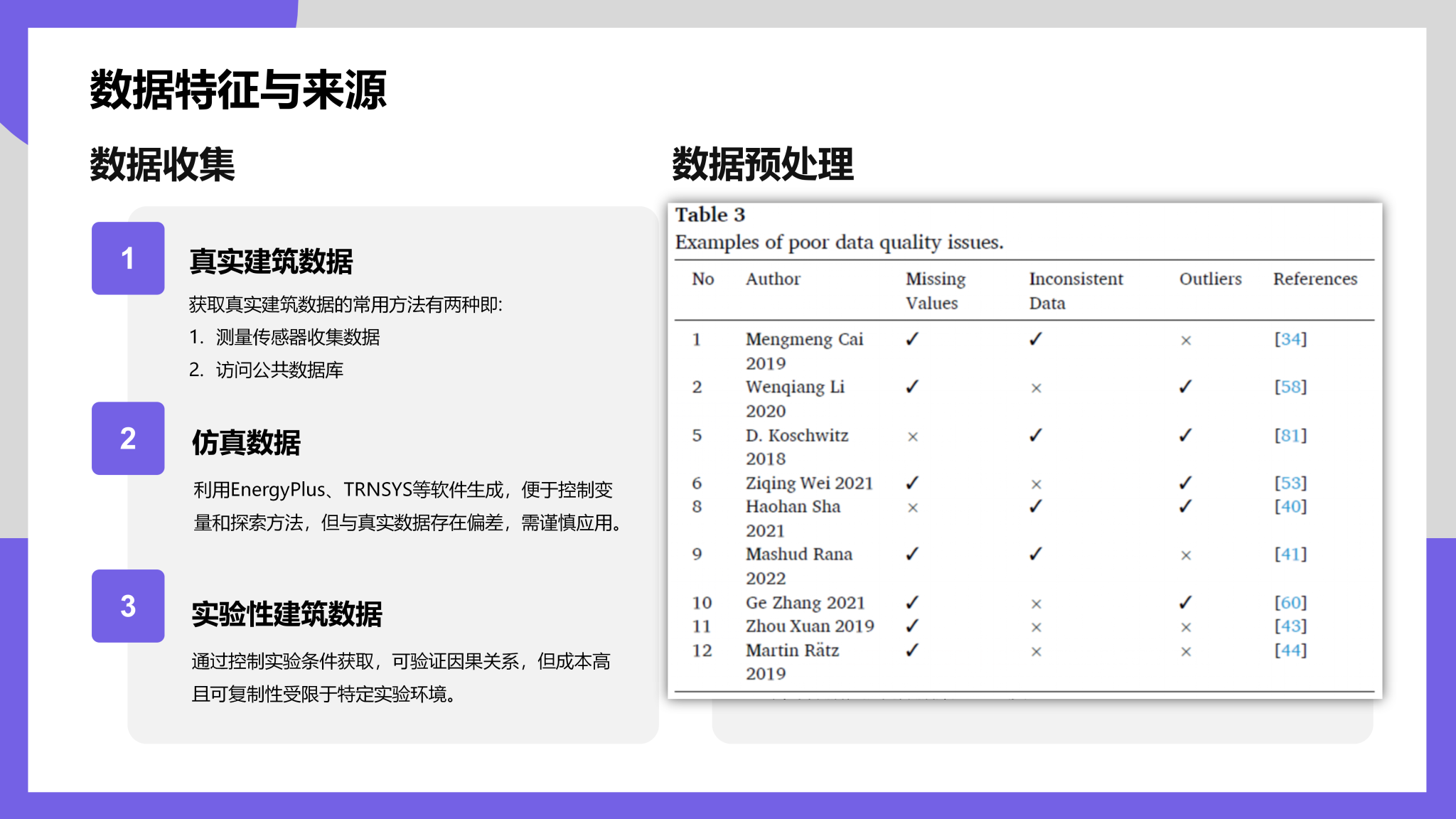The width and height of the screenshot is (1456, 819).
Task: Open reference link [58]
Action: pyautogui.click(x=1290, y=387)
